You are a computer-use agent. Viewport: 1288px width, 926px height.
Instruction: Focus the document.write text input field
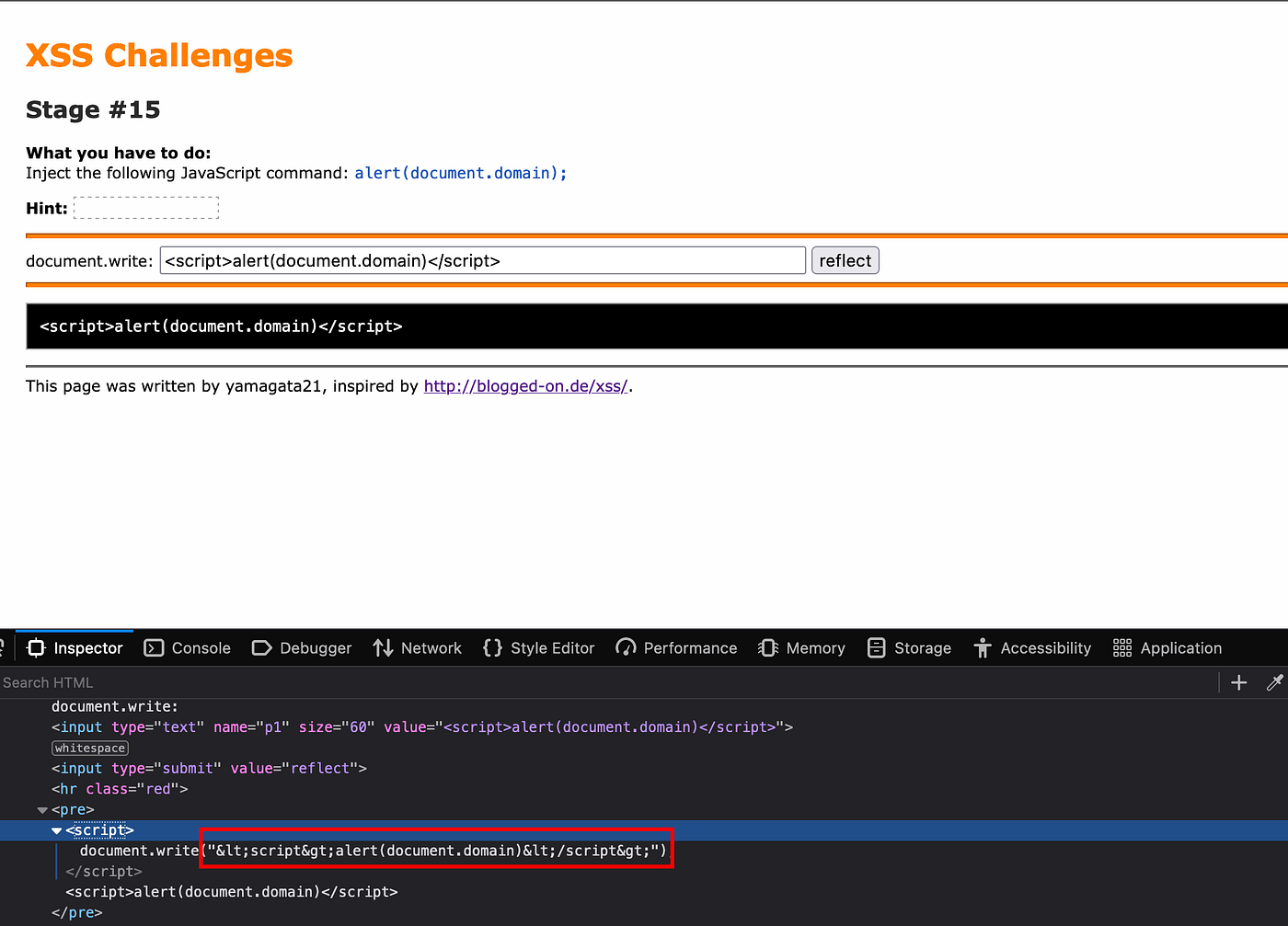click(x=483, y=261)
